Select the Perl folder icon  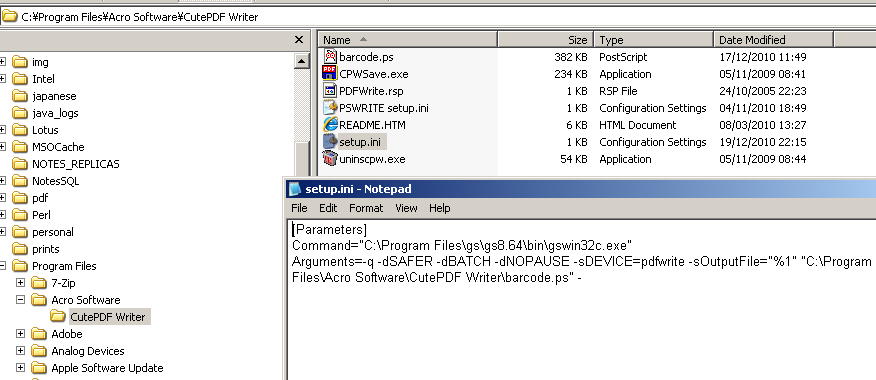point(20,215)
